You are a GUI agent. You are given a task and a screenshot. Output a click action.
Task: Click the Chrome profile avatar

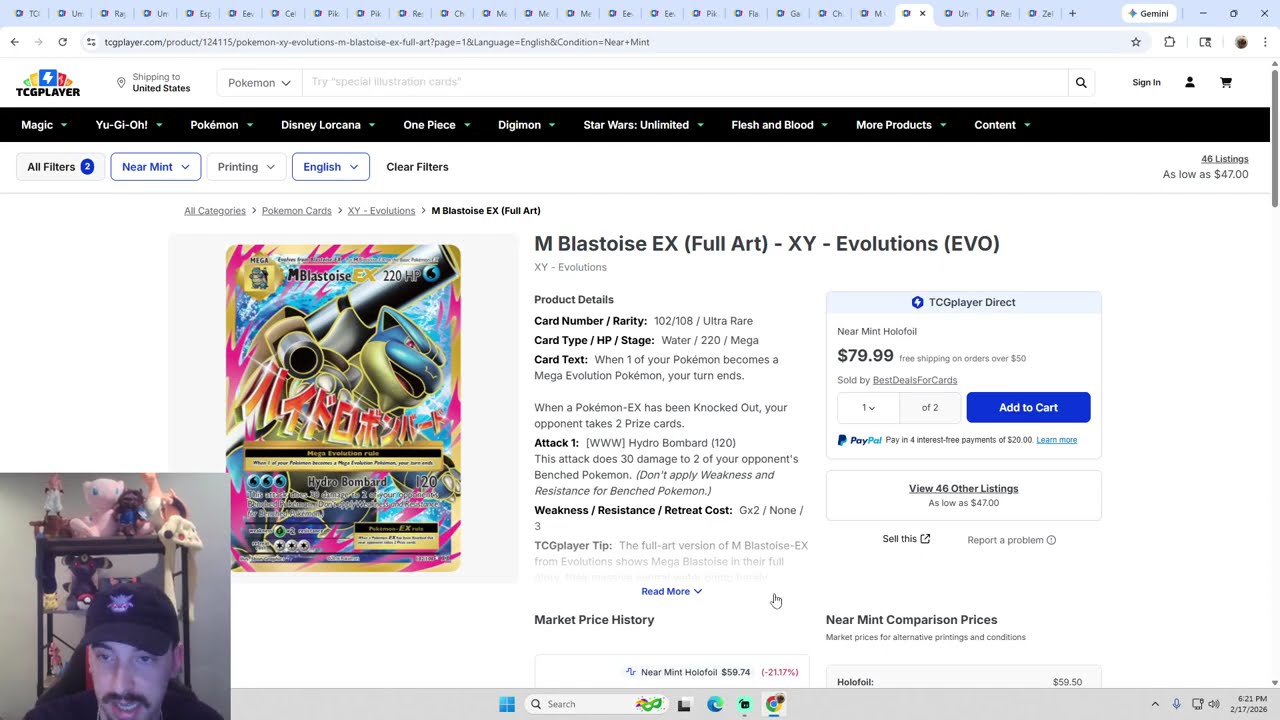click(x=1241, y=42)
